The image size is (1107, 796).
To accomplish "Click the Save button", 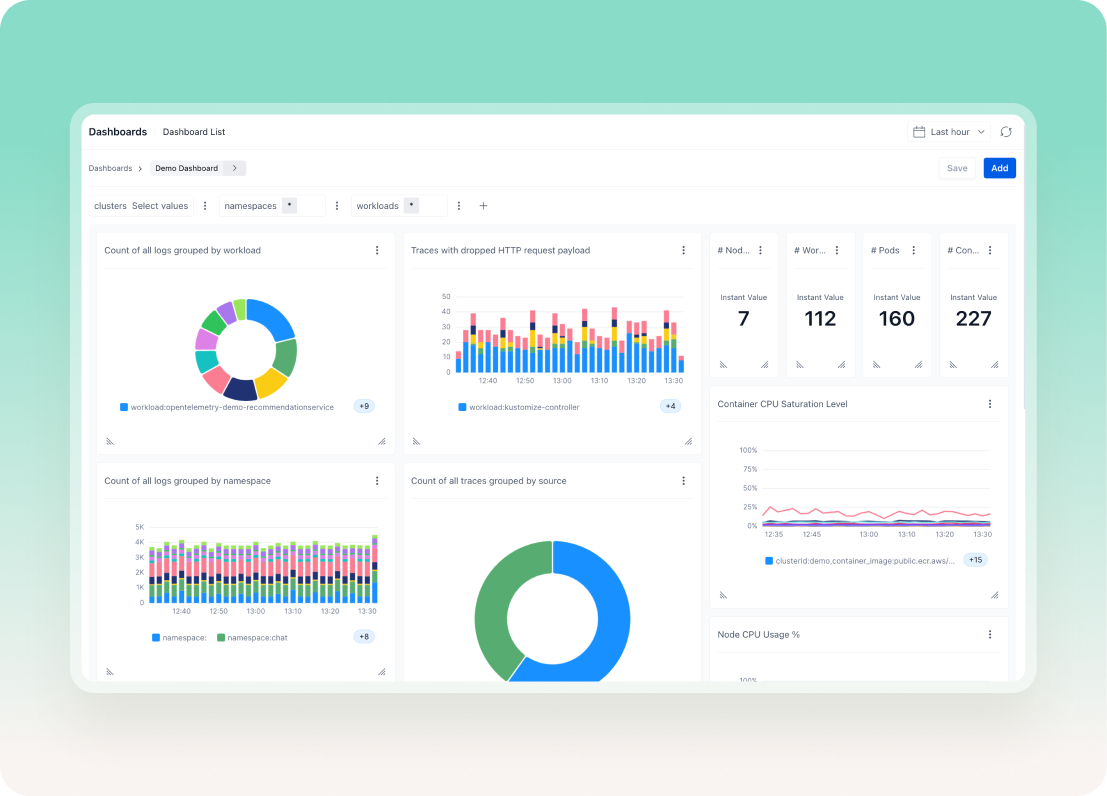I will pyautogui.click(x=957, y=169).
